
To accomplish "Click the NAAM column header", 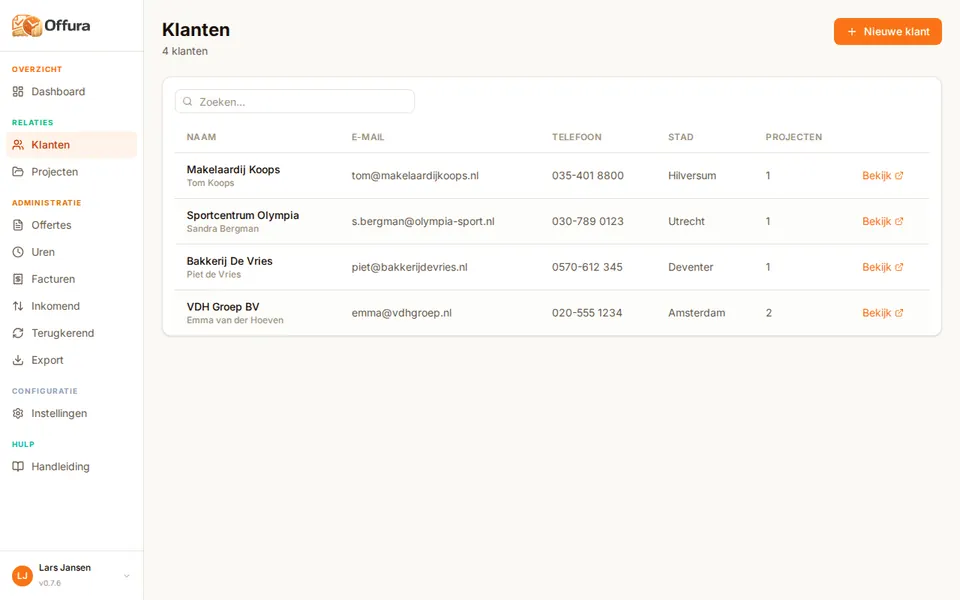I will coord(201,137).
